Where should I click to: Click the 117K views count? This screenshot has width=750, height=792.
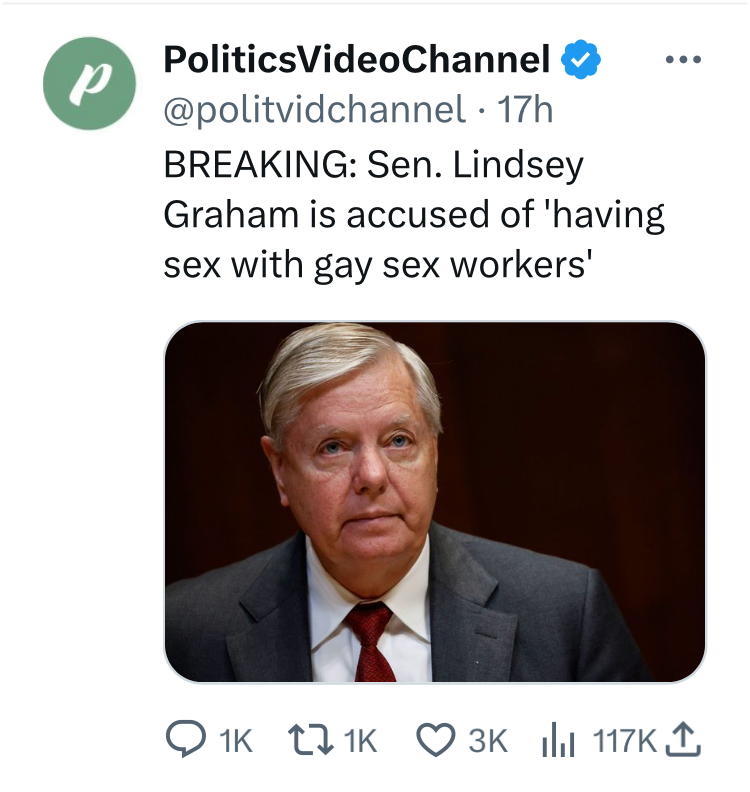pos(624,741)
